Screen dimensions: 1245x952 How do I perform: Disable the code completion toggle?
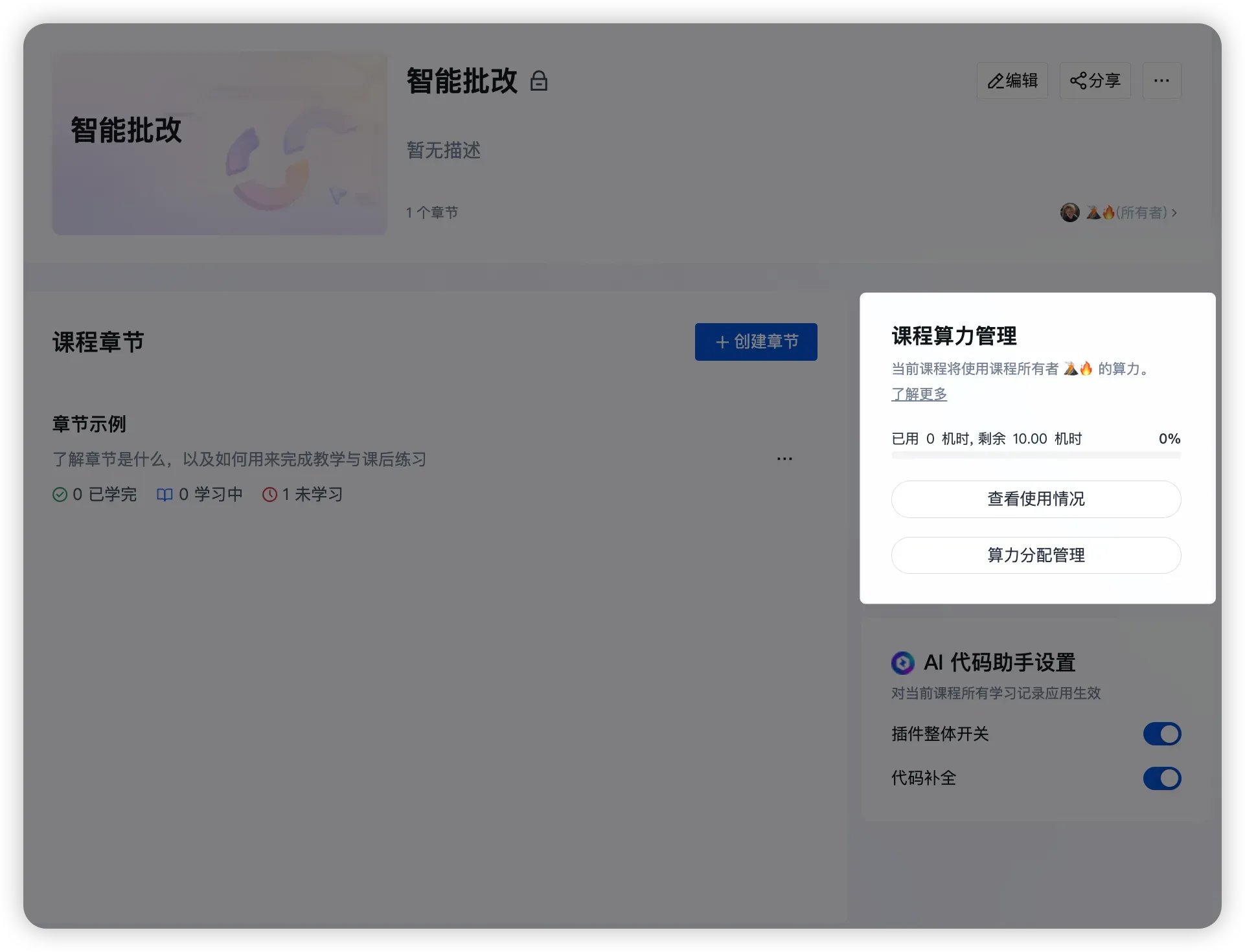(1161, 778)
